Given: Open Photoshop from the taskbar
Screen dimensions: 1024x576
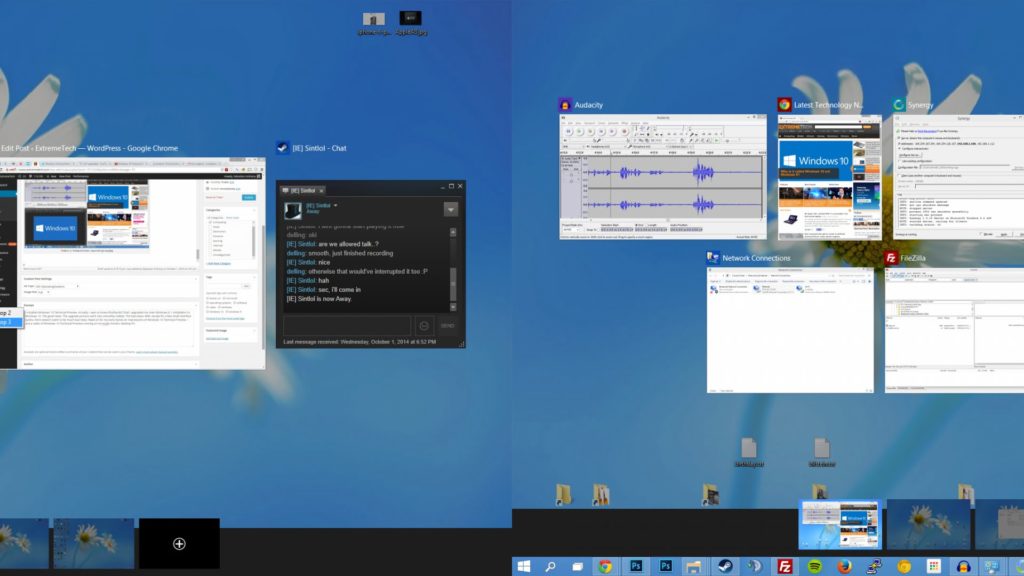Looking at the screenshot, I should click(x=634, y=565).
